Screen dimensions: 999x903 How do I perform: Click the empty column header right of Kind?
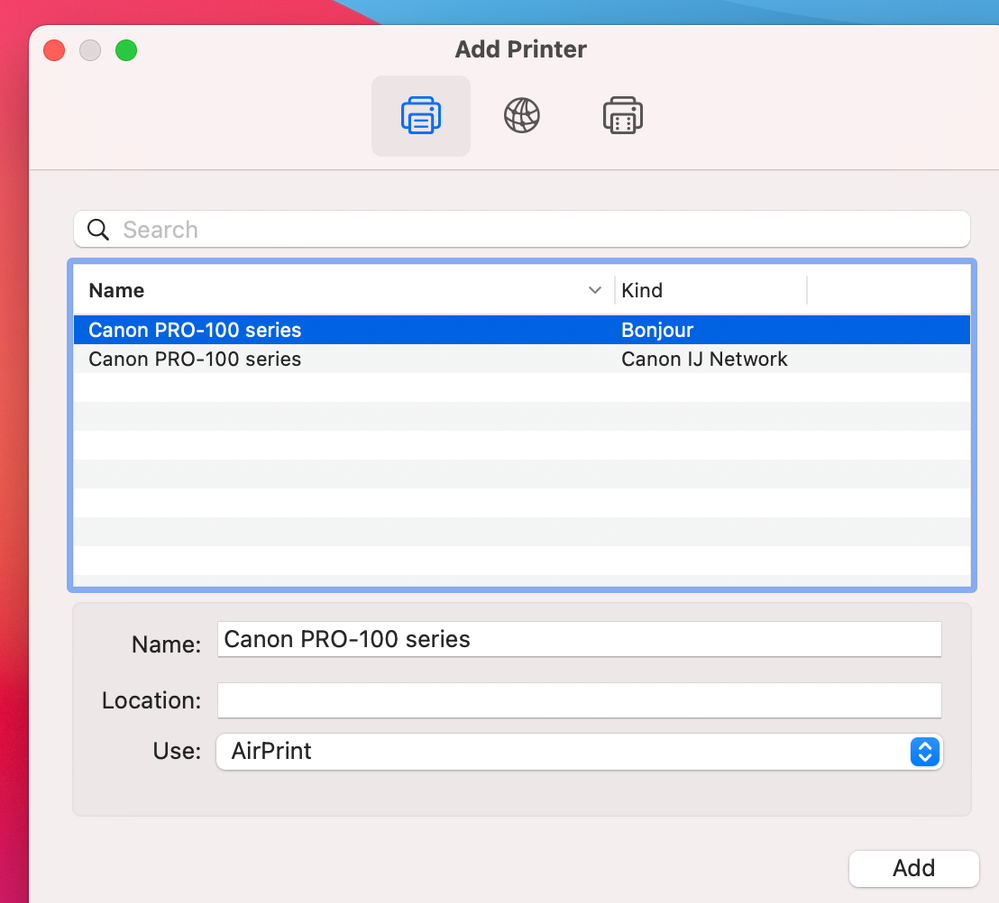887,291
